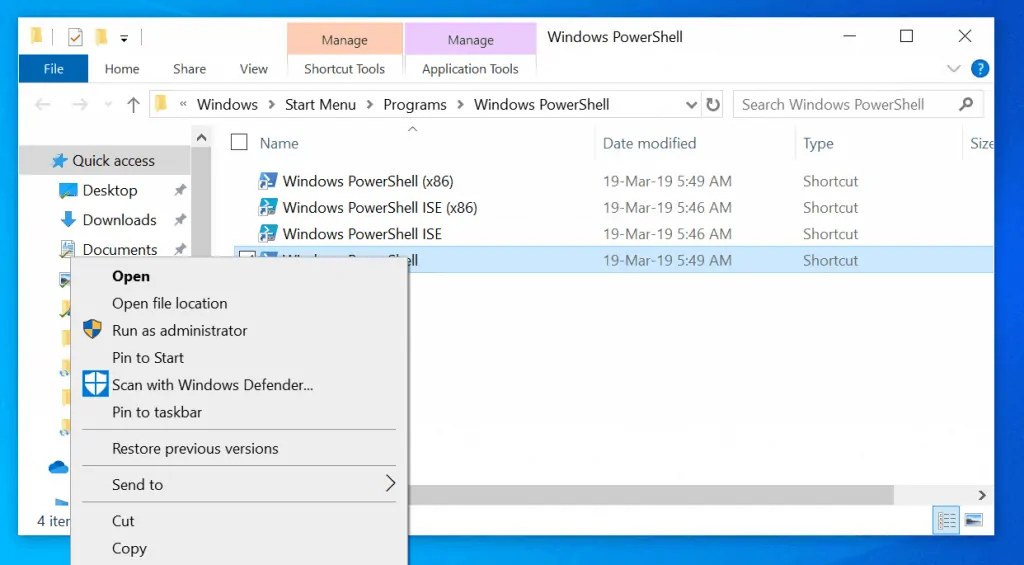
Task: Click the Windows Defender scan shield icon
Action: pos(95,384)
